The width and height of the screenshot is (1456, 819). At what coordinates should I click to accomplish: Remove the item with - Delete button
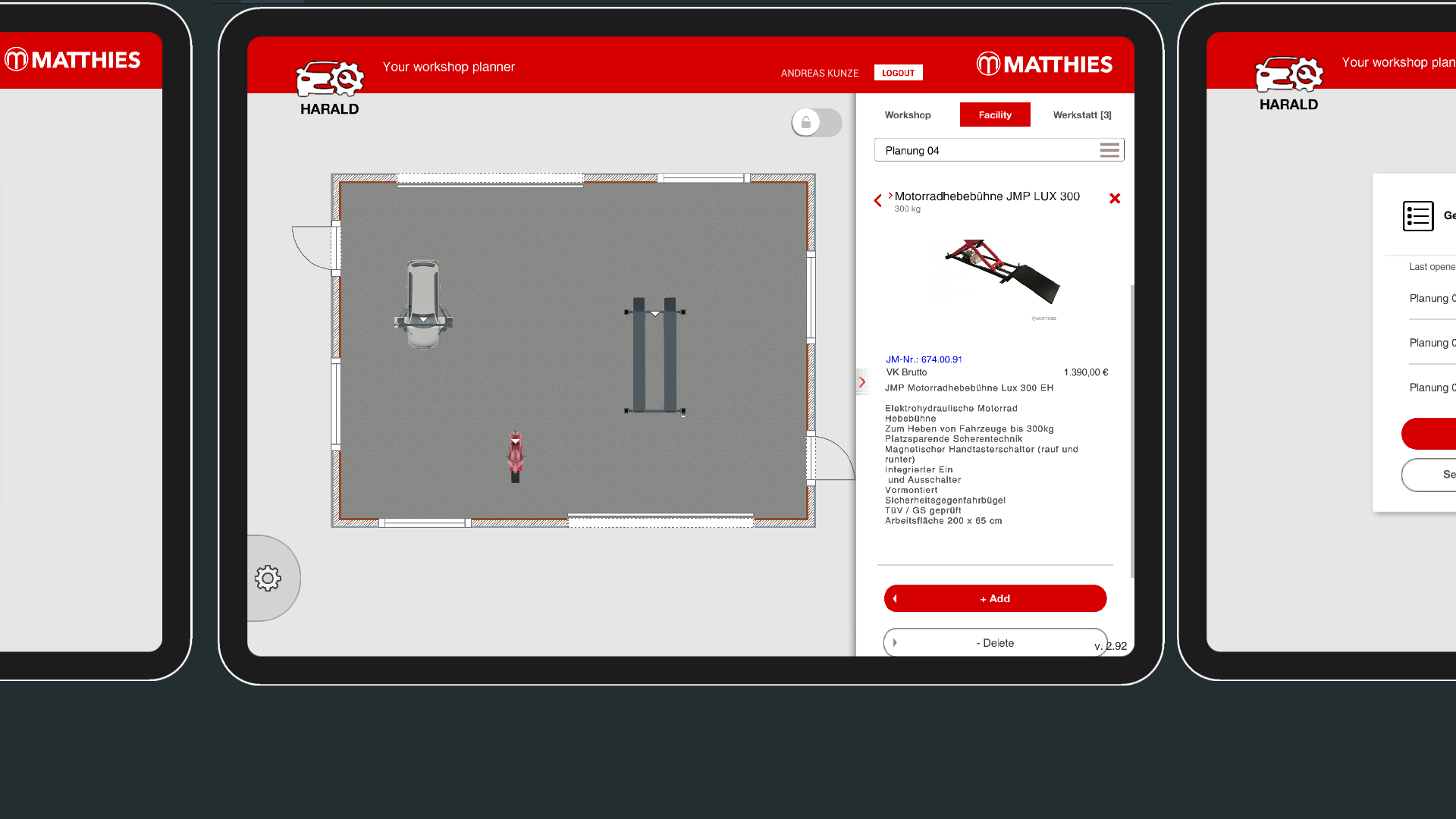996,643
